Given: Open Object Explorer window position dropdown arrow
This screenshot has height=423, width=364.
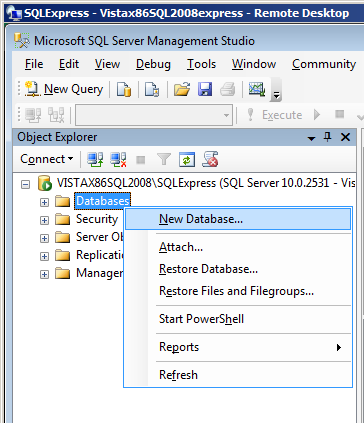Looking at the screenshot, I should click(311, 138).
